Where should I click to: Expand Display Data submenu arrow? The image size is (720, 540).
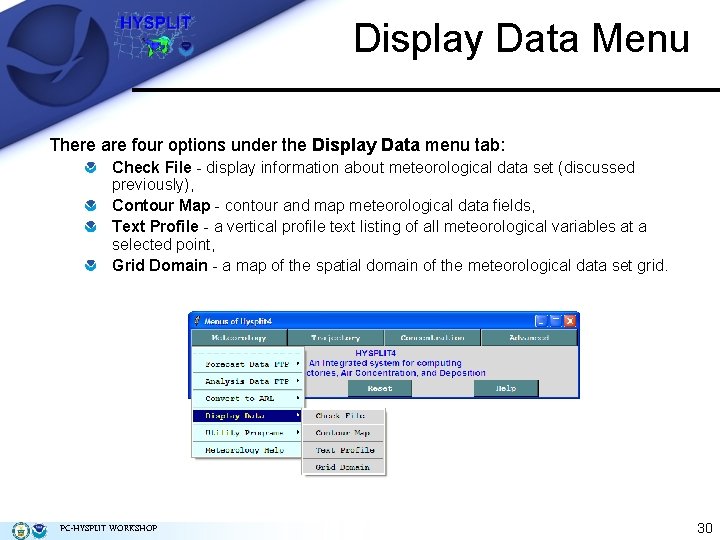coord(298,415)
